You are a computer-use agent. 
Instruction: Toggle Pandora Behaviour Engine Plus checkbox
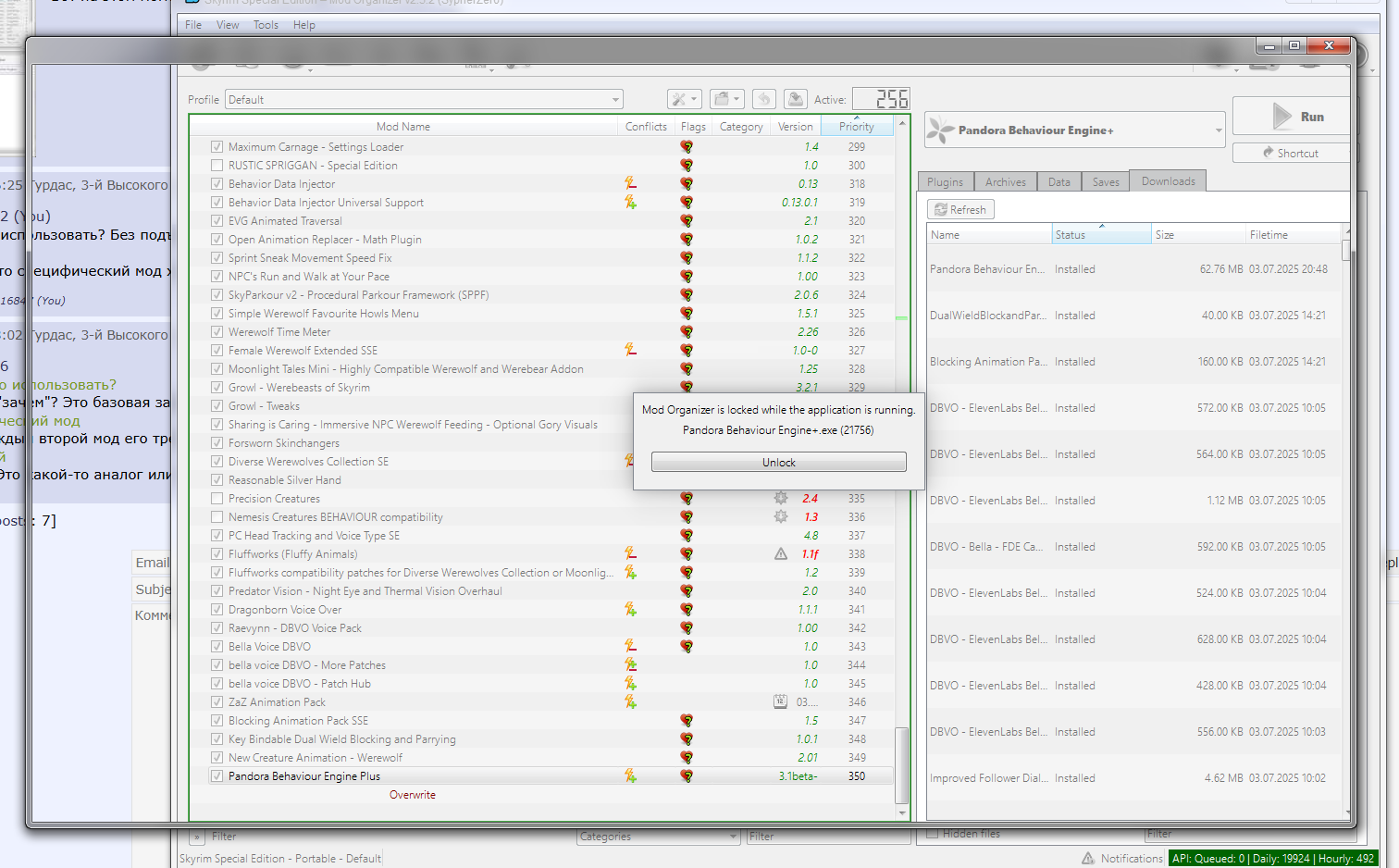pyautogui.click(x=217, y=775)
